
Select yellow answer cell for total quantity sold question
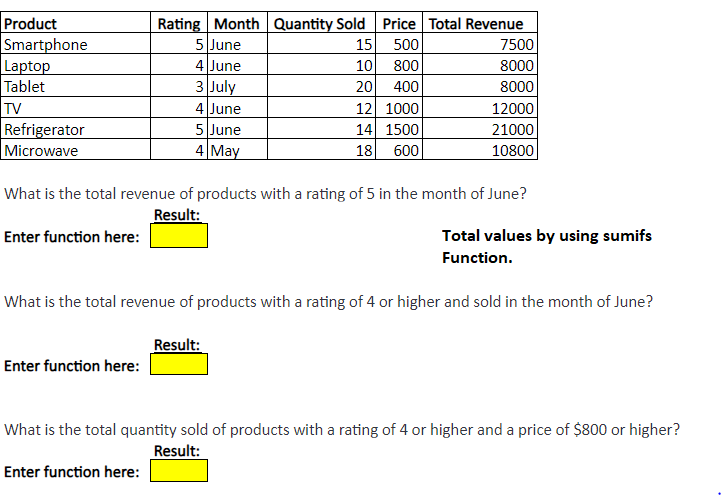[x=179, y=471]
